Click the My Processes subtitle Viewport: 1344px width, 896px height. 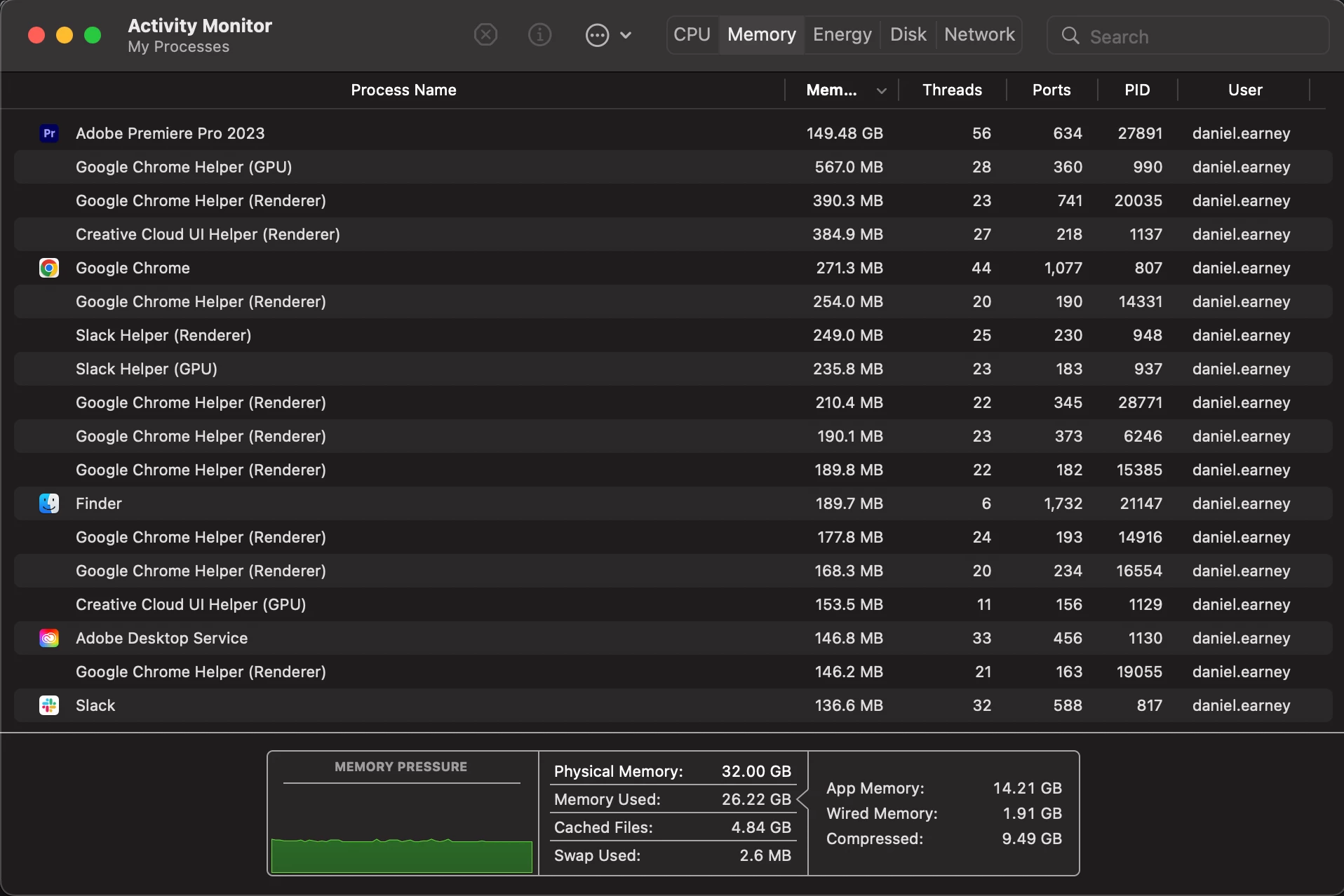pos(178,47)
